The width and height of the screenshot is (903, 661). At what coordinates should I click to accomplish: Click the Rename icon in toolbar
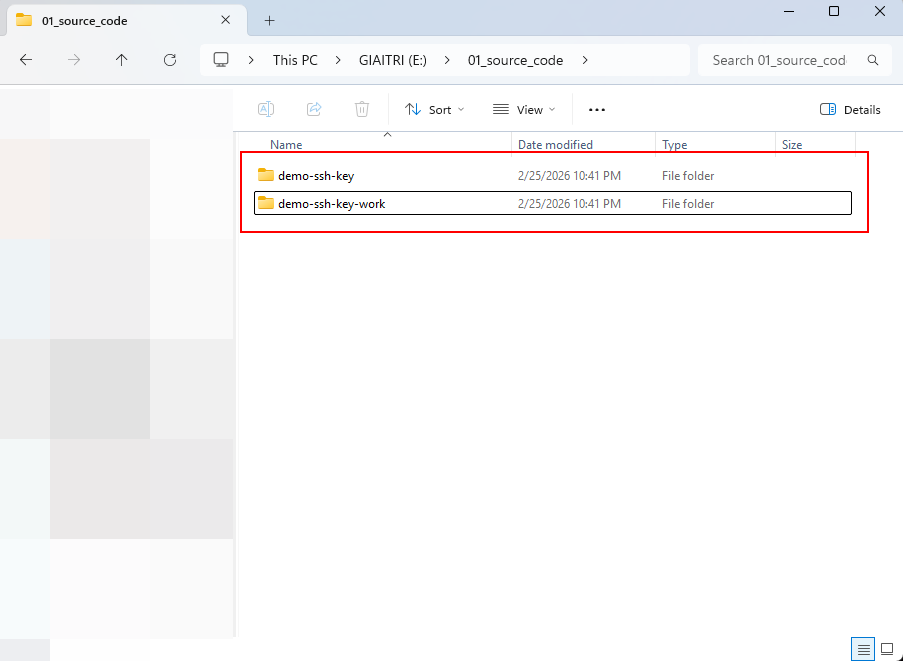coord(266,109)
